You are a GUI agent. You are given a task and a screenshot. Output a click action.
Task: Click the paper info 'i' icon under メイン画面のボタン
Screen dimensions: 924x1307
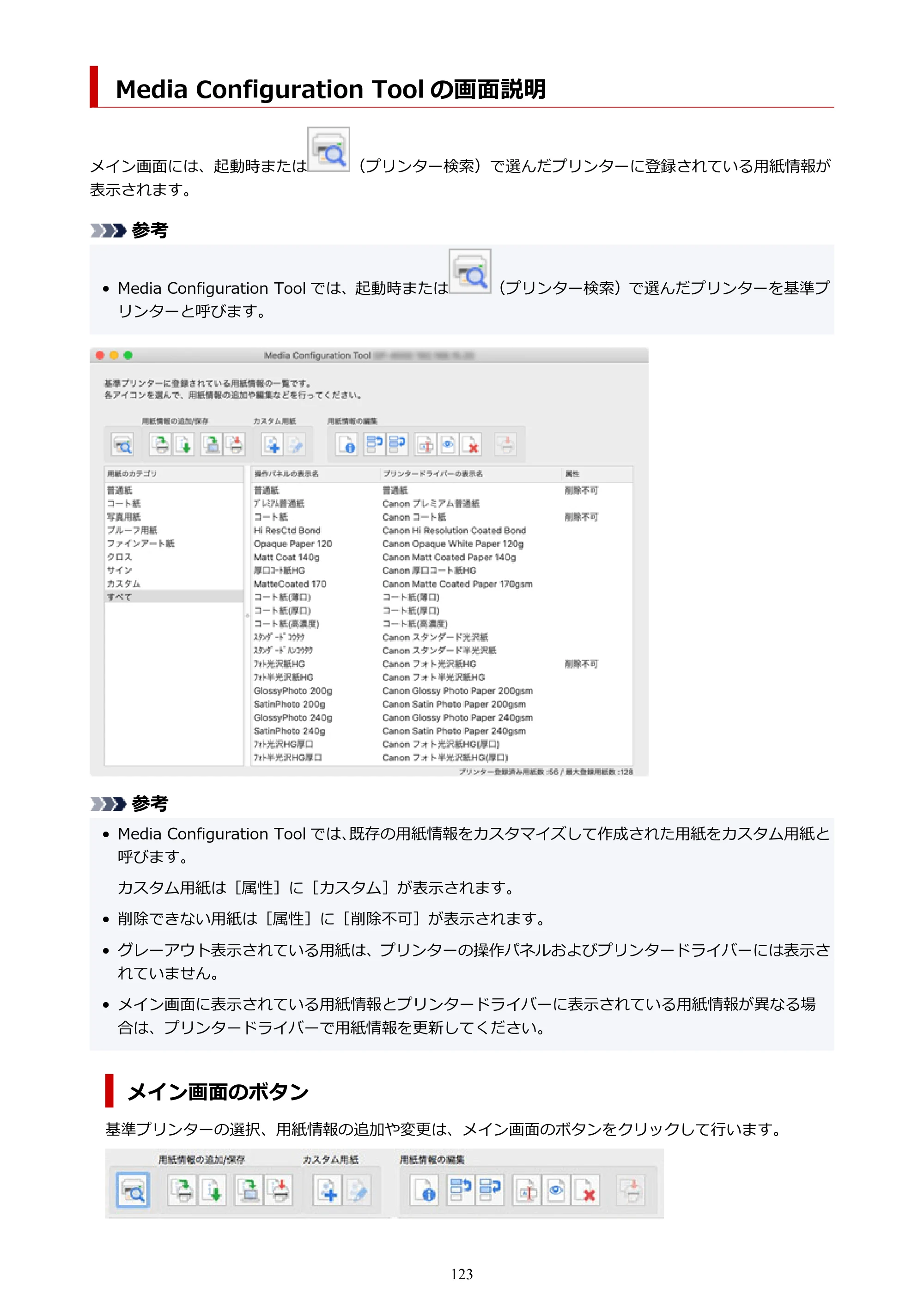(424, 1190)
